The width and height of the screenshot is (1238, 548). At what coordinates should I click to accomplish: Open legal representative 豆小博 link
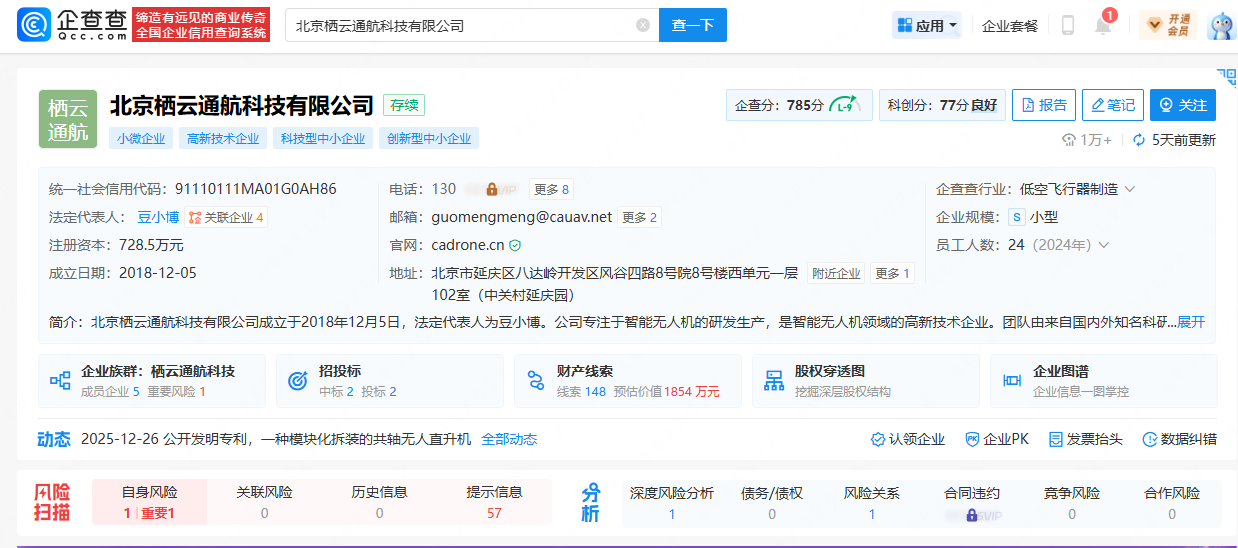pyautogui.click(x=158, y=217)
